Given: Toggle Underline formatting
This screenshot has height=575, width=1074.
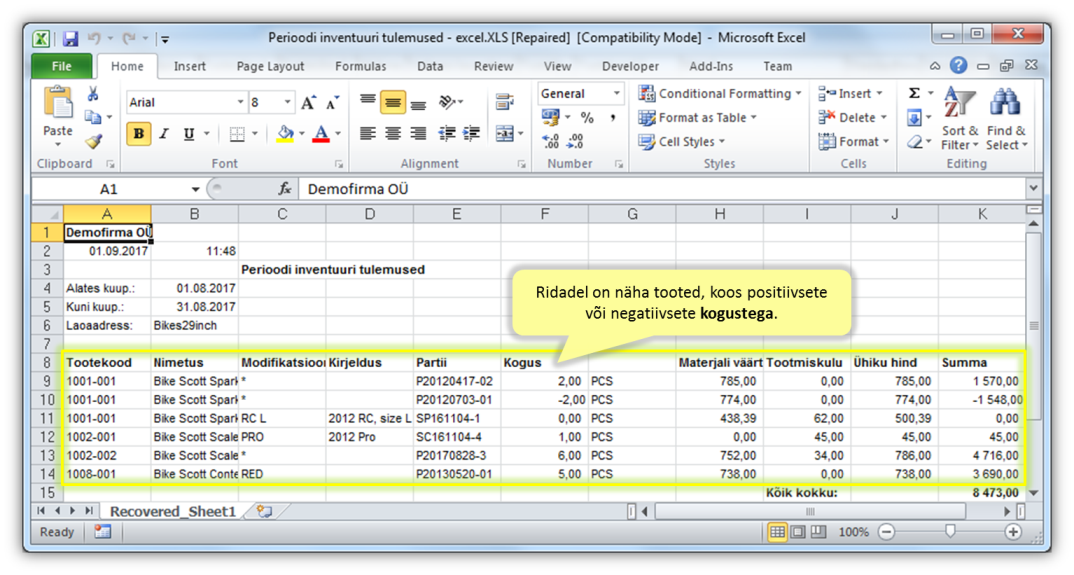Looking at the screenshot, I should point(189,134).
